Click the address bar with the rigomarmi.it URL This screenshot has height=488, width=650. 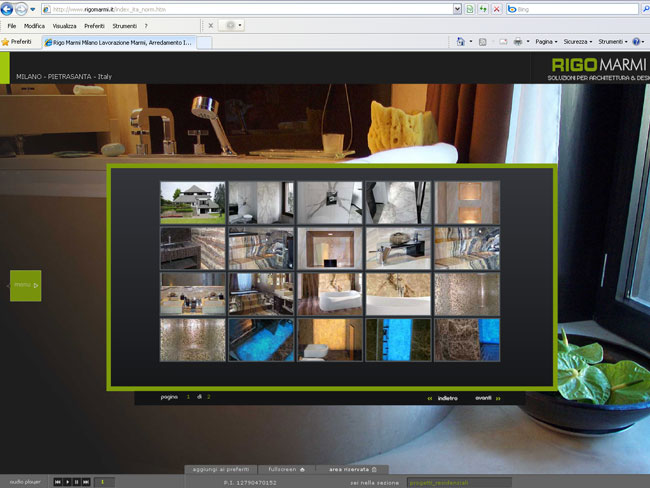click(x=248, y=9)
